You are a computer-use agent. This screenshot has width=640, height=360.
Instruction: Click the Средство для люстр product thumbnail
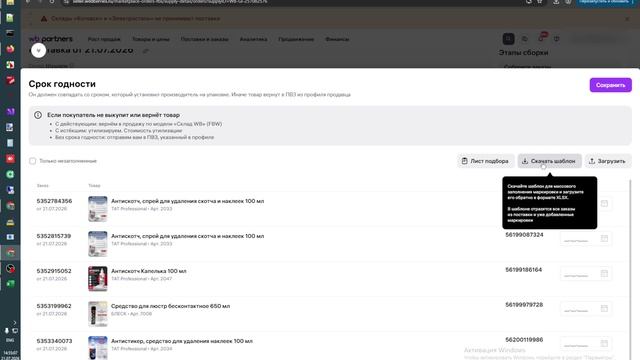pyautogui.click(x=98, y=314)
